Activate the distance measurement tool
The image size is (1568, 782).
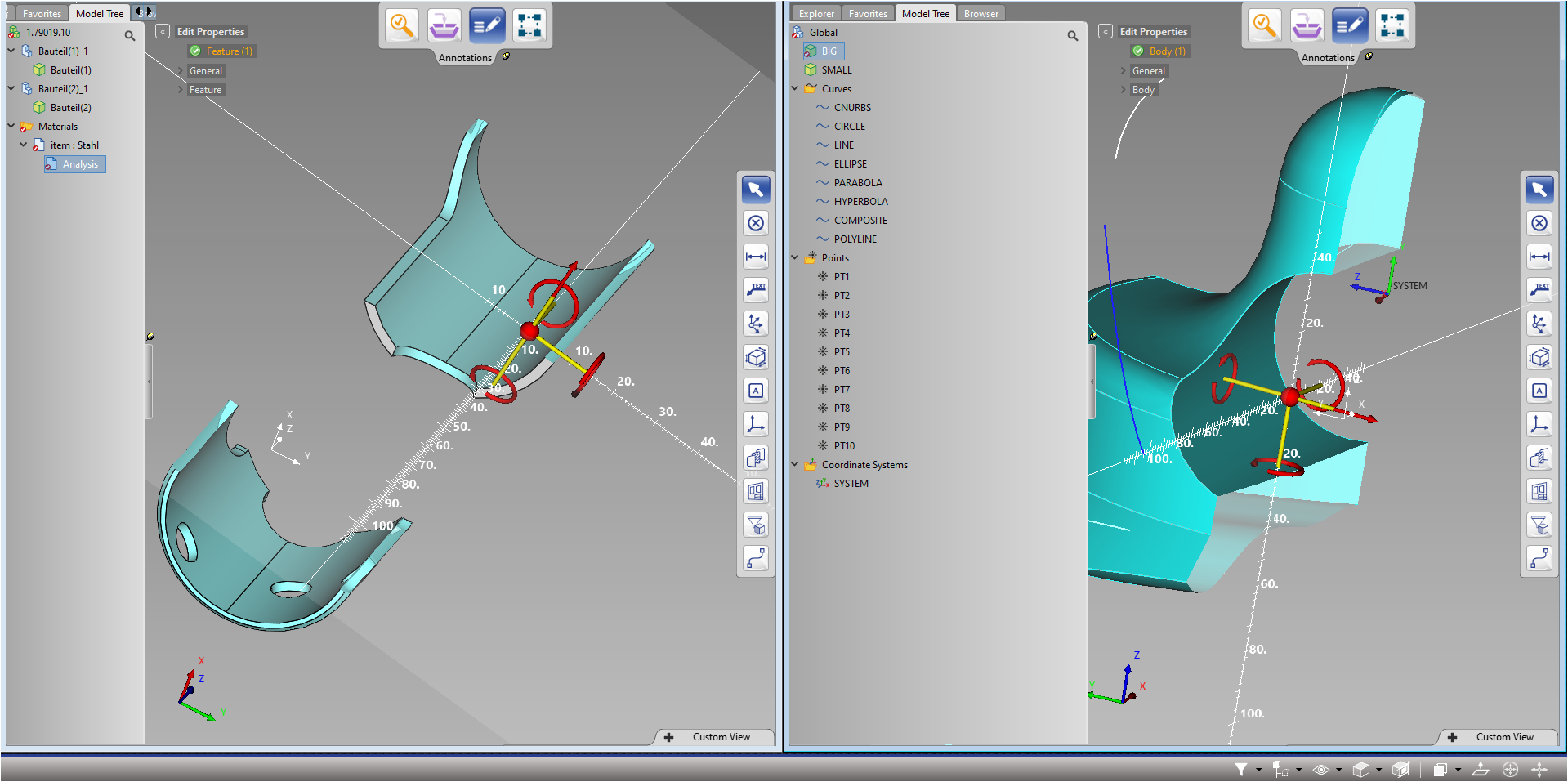(x=755, y=257)
